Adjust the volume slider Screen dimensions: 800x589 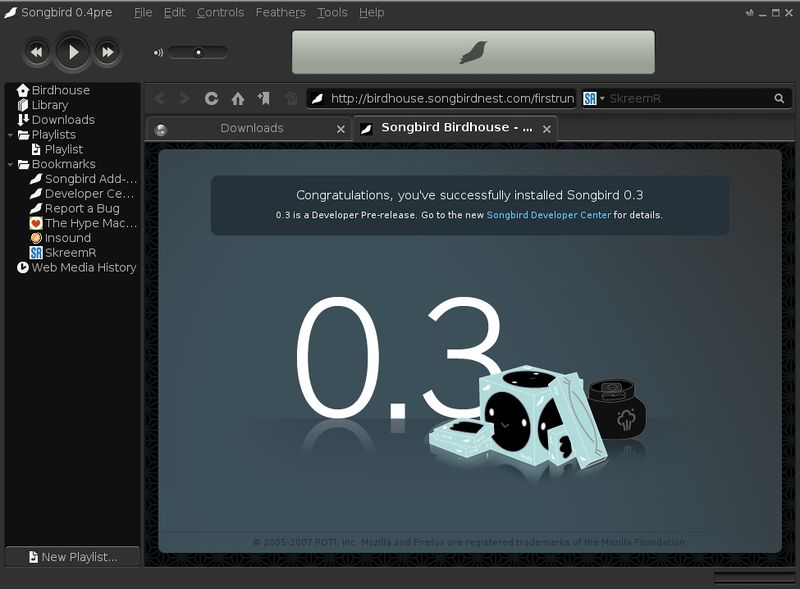click(198, 52)
